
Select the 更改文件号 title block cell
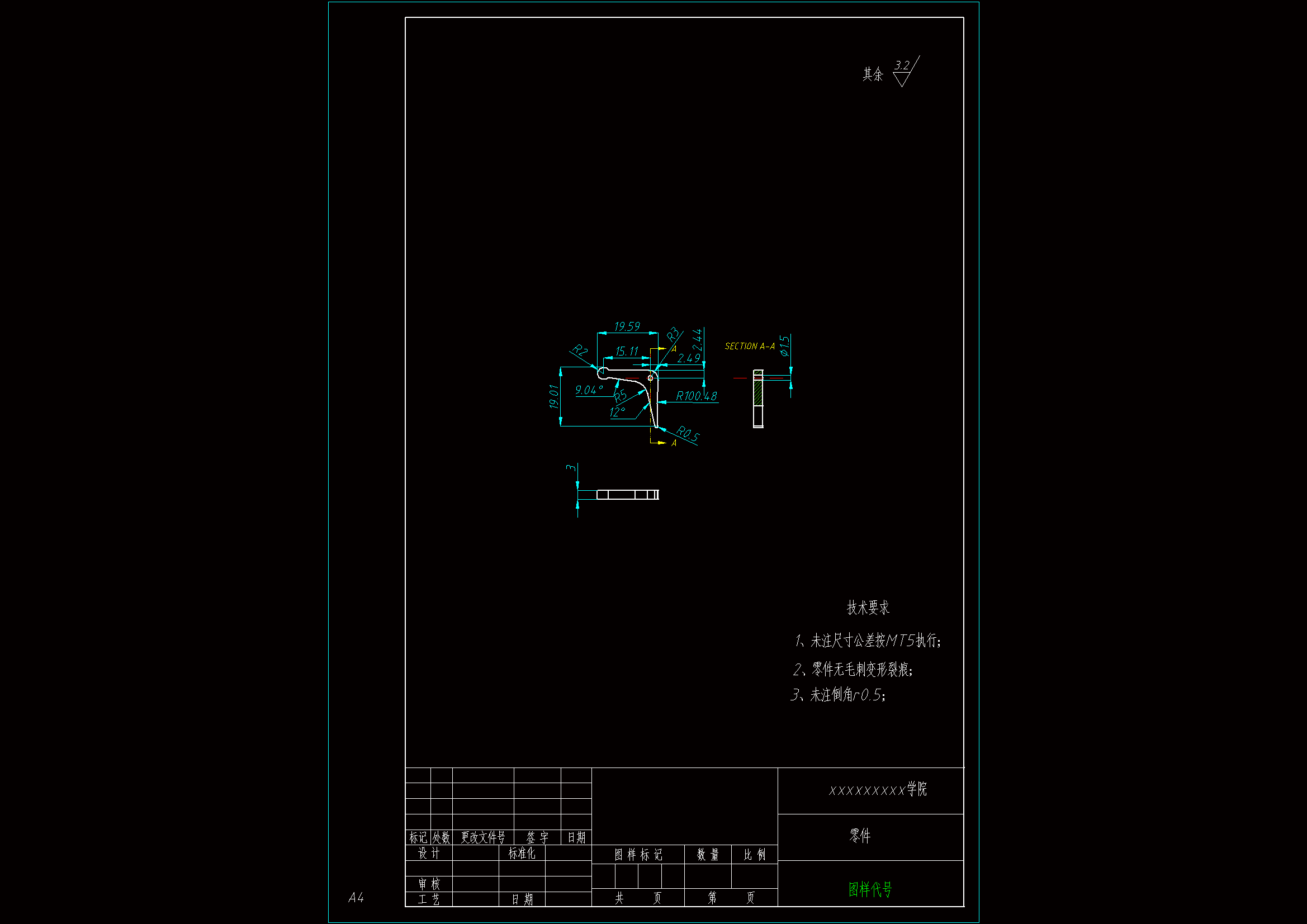(x=483, y=837)
